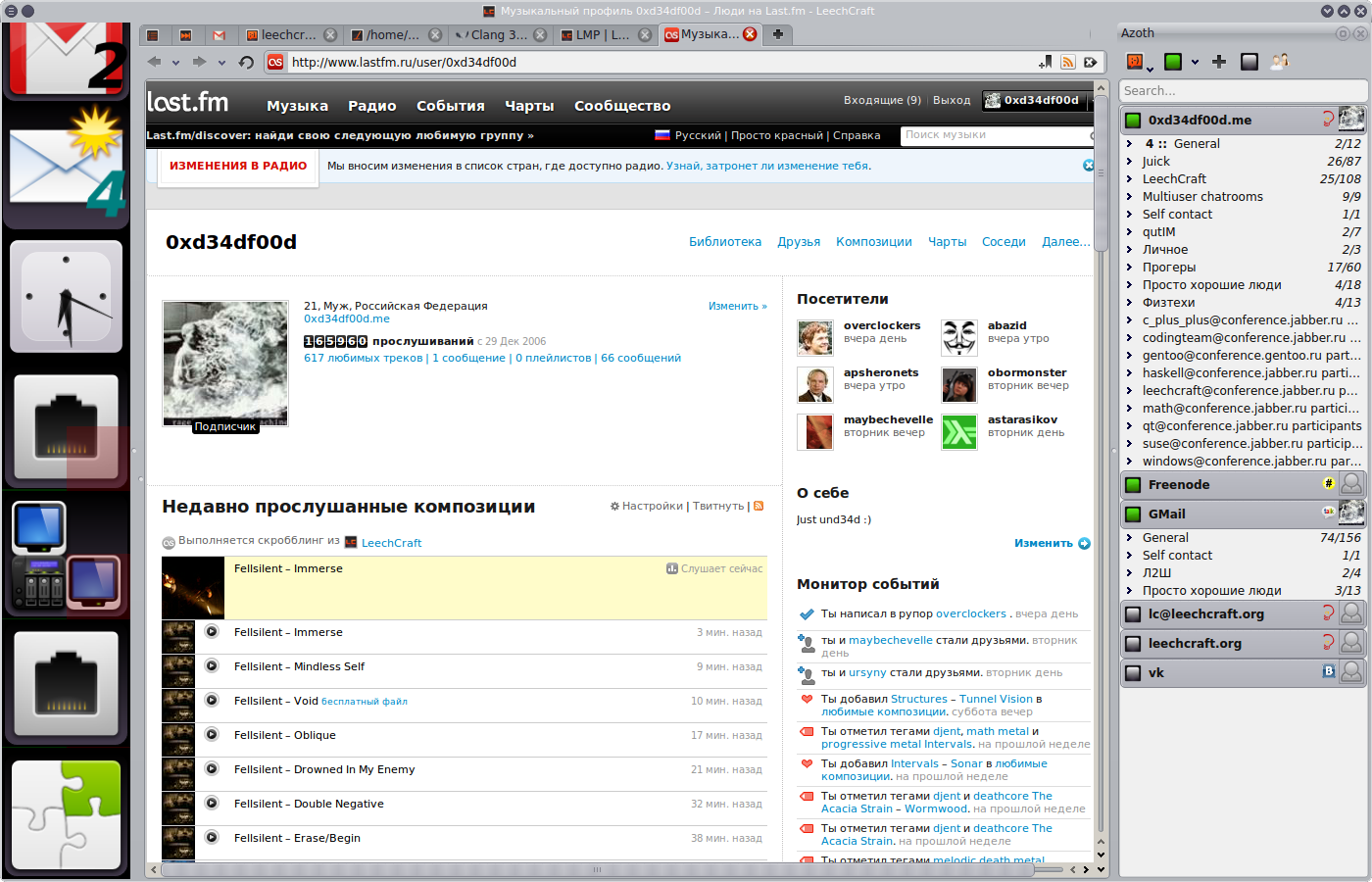Expand the Физтехи contact group
Viewport: 1372px width, 882px height.
click(x=1129, y=302)
